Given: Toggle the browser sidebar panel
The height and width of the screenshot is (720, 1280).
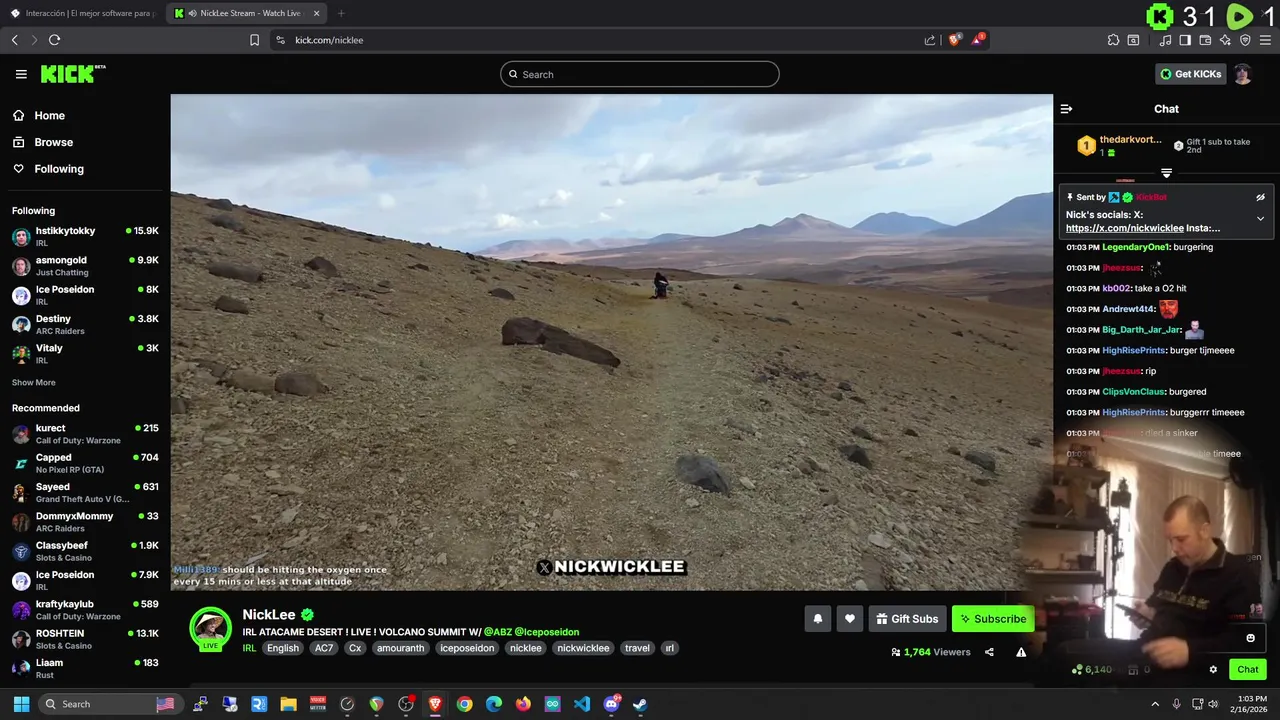Looking at the screenshot, I should [1185, 40].
